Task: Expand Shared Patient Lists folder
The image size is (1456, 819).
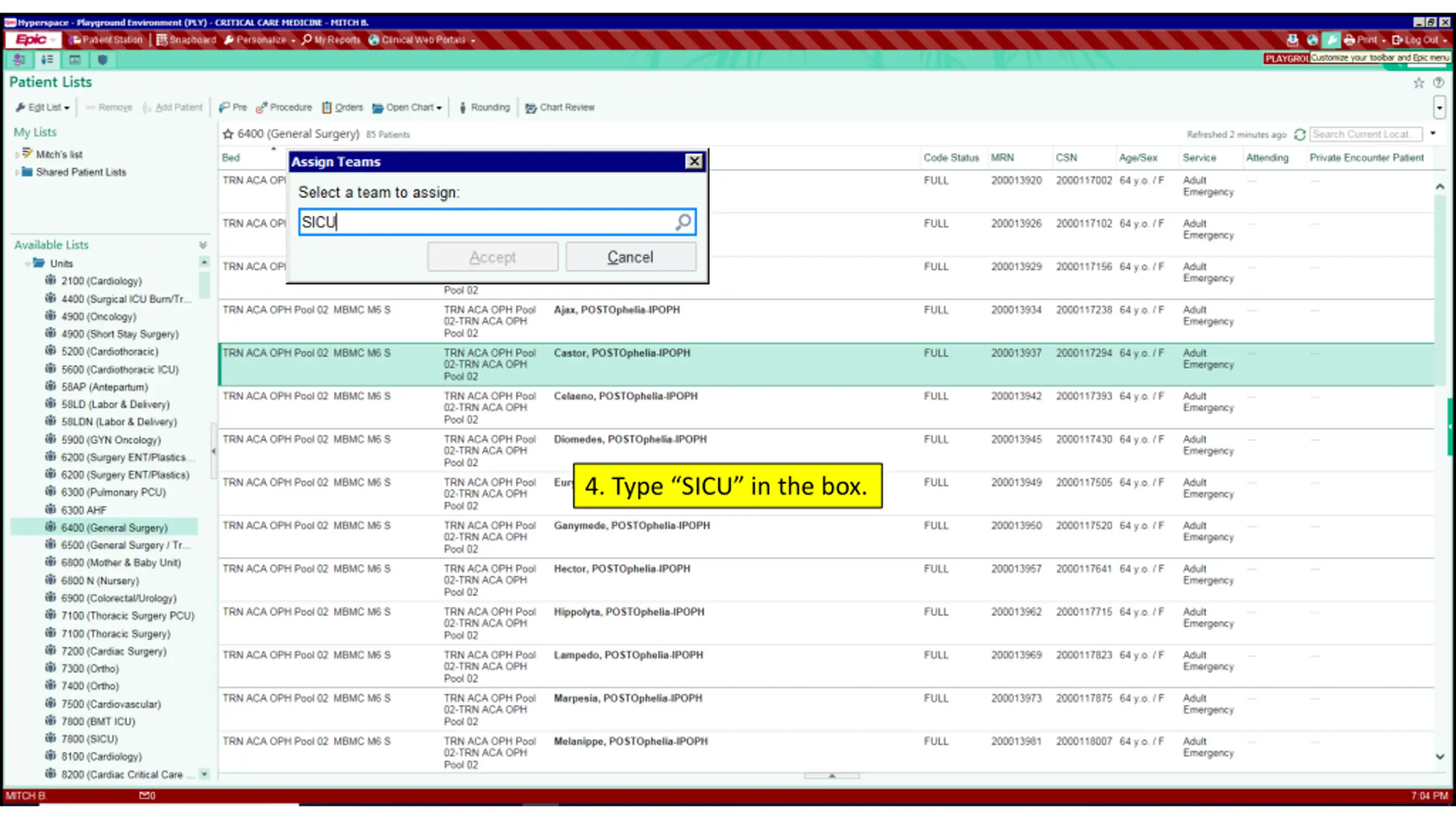Action: click(17, 172)
